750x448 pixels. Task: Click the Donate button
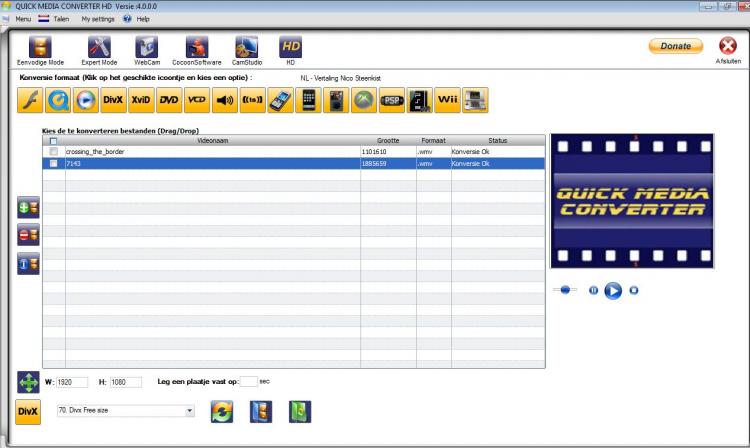[x=676, y=46]
